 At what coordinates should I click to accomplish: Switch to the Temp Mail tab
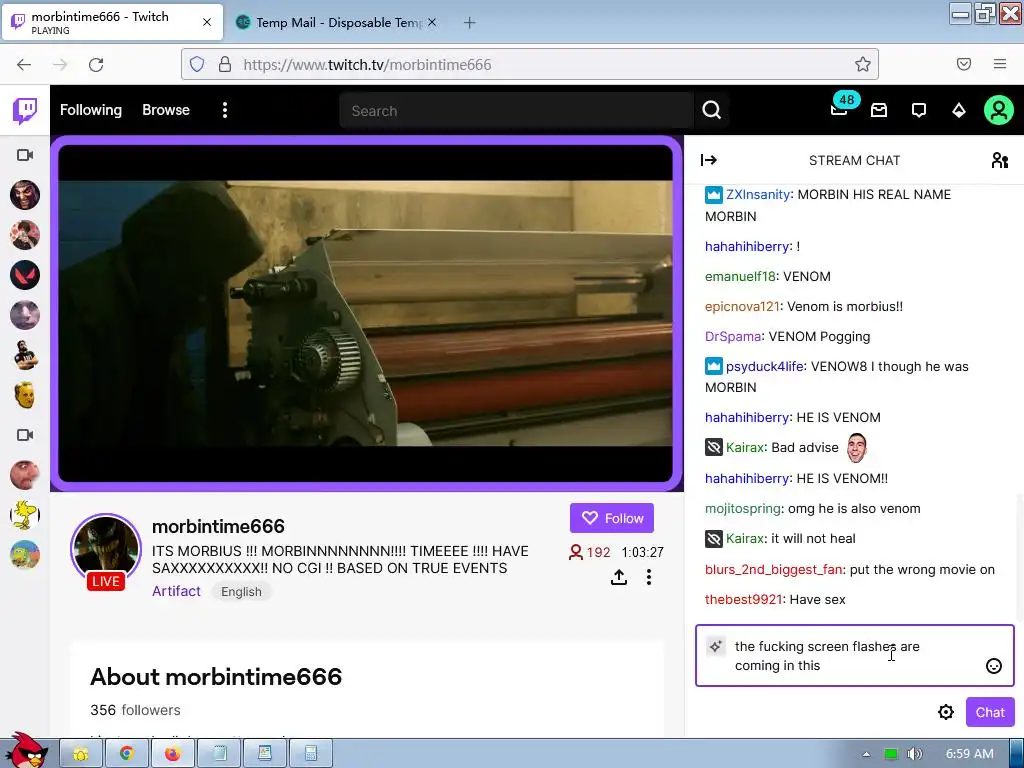[x=338, y=23]
